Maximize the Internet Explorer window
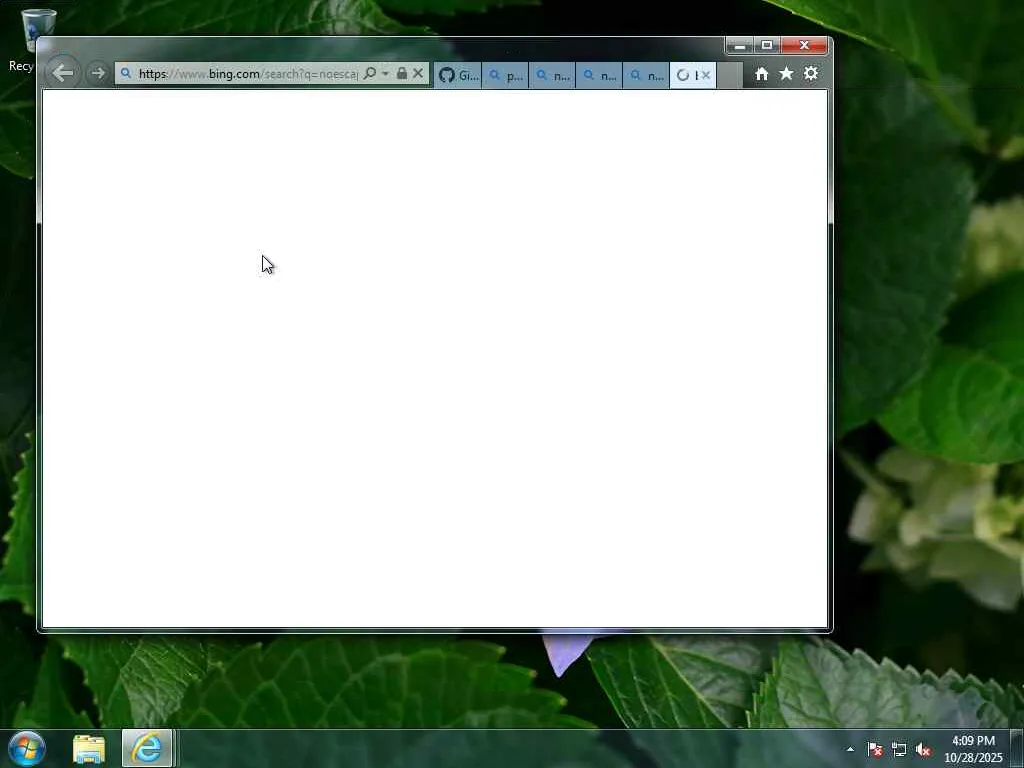The height and width of the screenshot is (768, 1024). [767, 46]
